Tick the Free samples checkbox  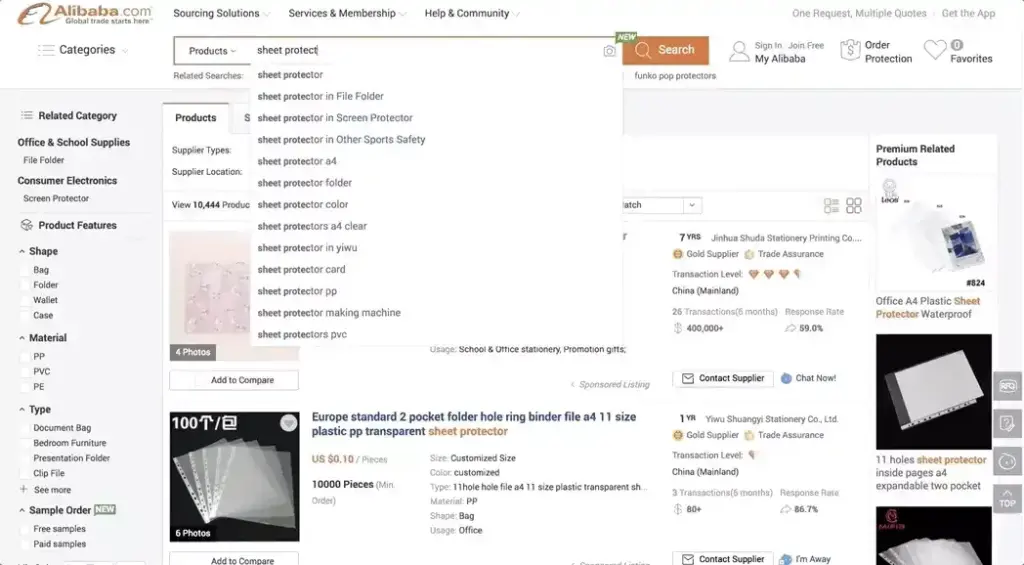[x=26, y=528]
